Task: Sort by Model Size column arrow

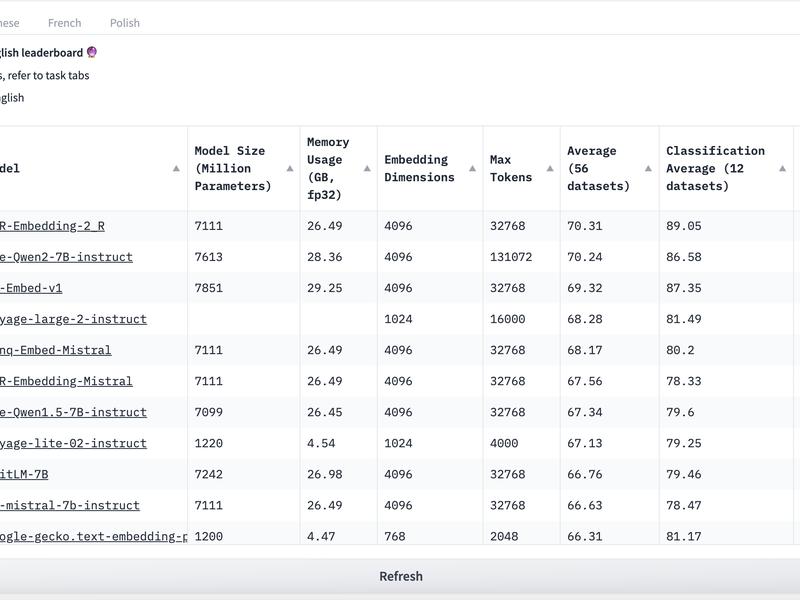Action: tap(290, 168)
